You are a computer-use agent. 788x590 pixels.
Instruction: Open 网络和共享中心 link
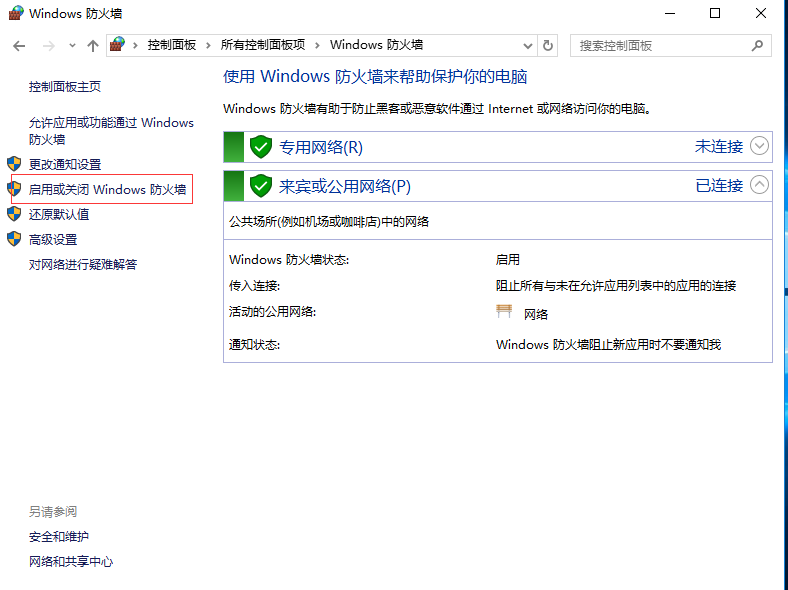(x=71, y=561)
